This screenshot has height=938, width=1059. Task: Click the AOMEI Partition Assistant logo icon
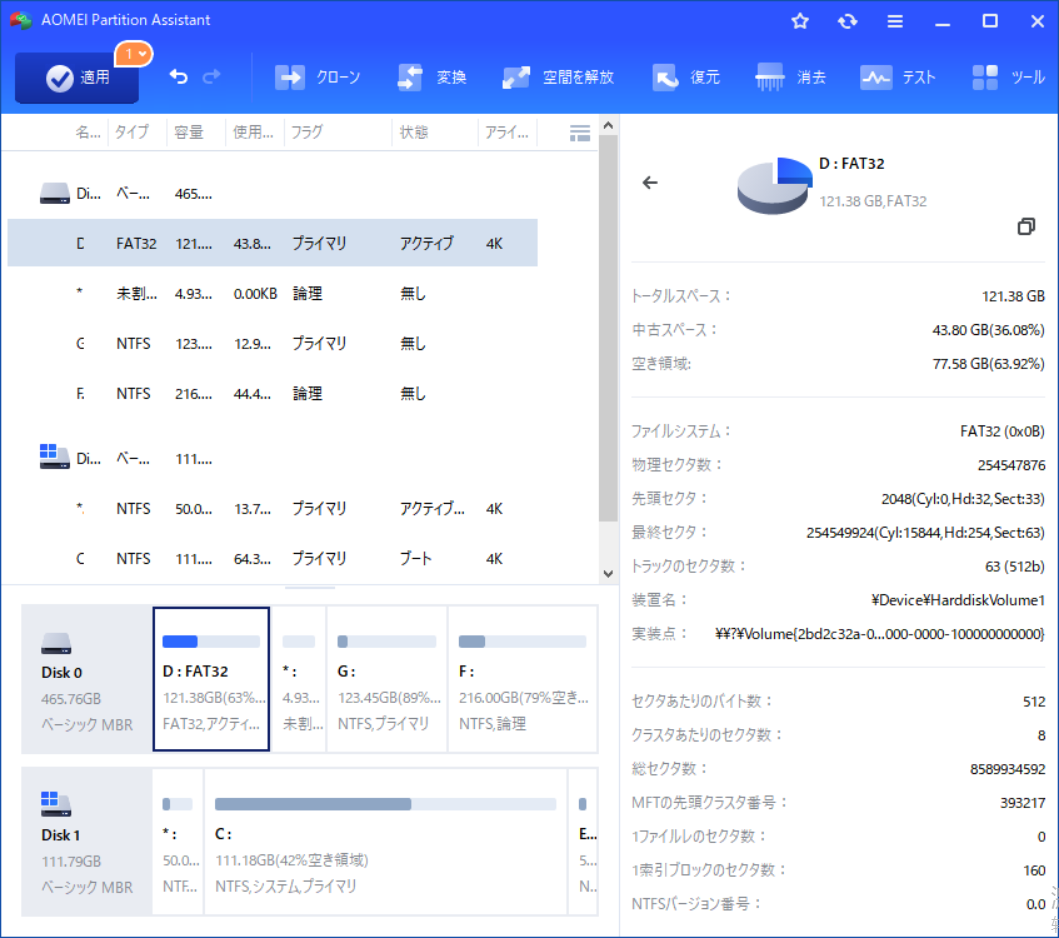[x=21, y=20]
